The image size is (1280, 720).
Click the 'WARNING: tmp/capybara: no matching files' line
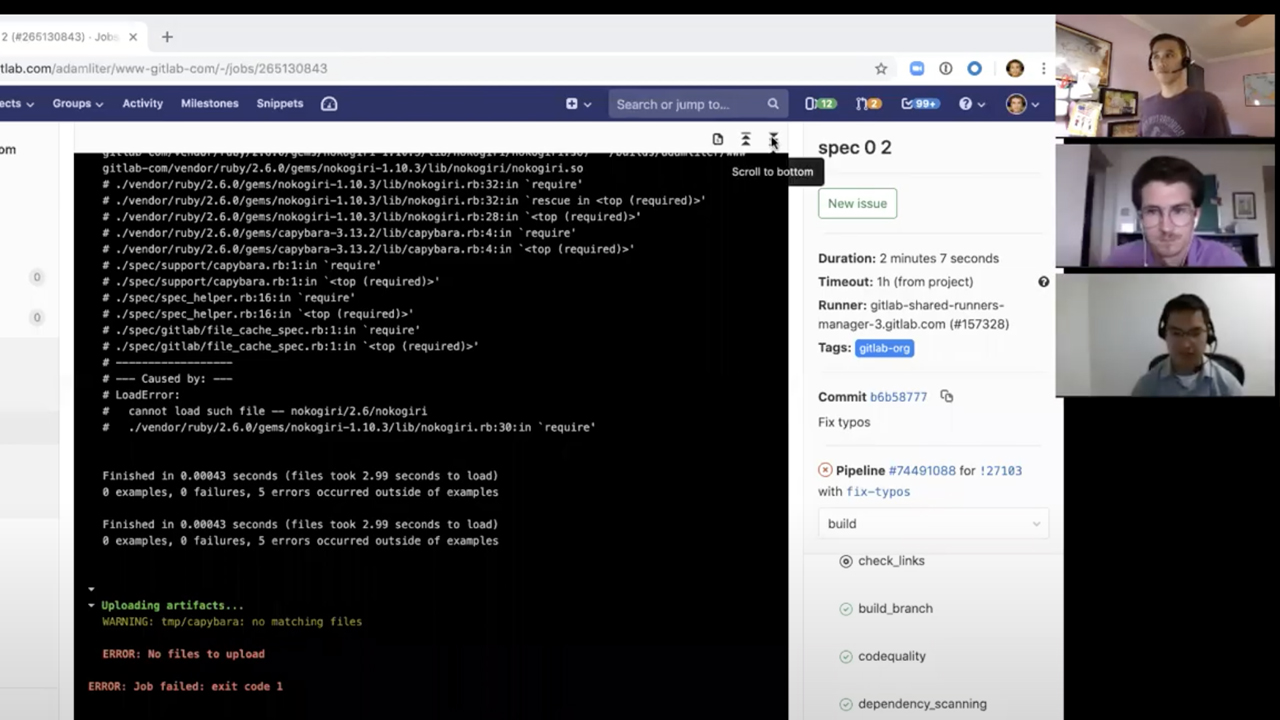coord(232,622)
